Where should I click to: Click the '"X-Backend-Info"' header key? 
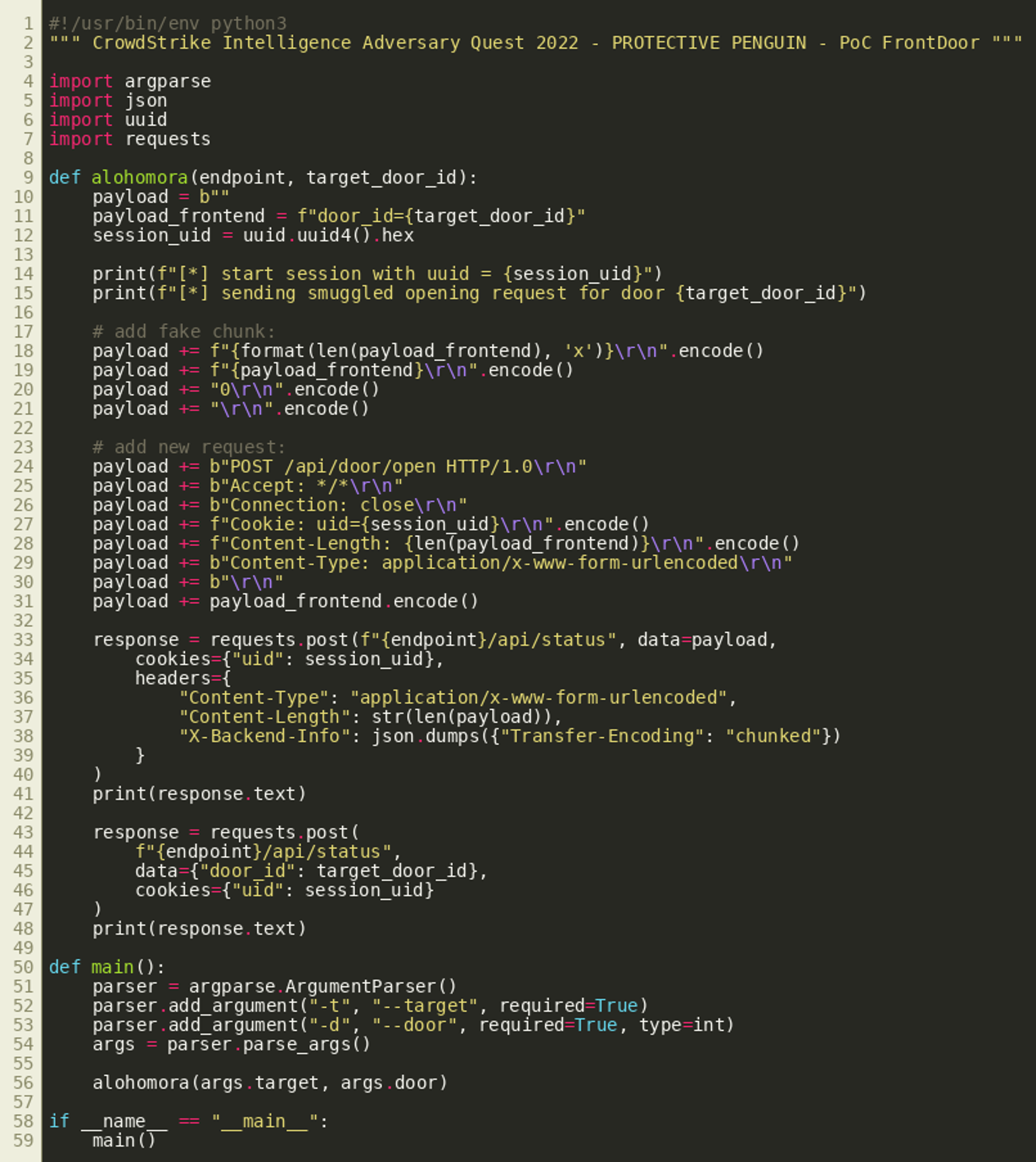264,736
